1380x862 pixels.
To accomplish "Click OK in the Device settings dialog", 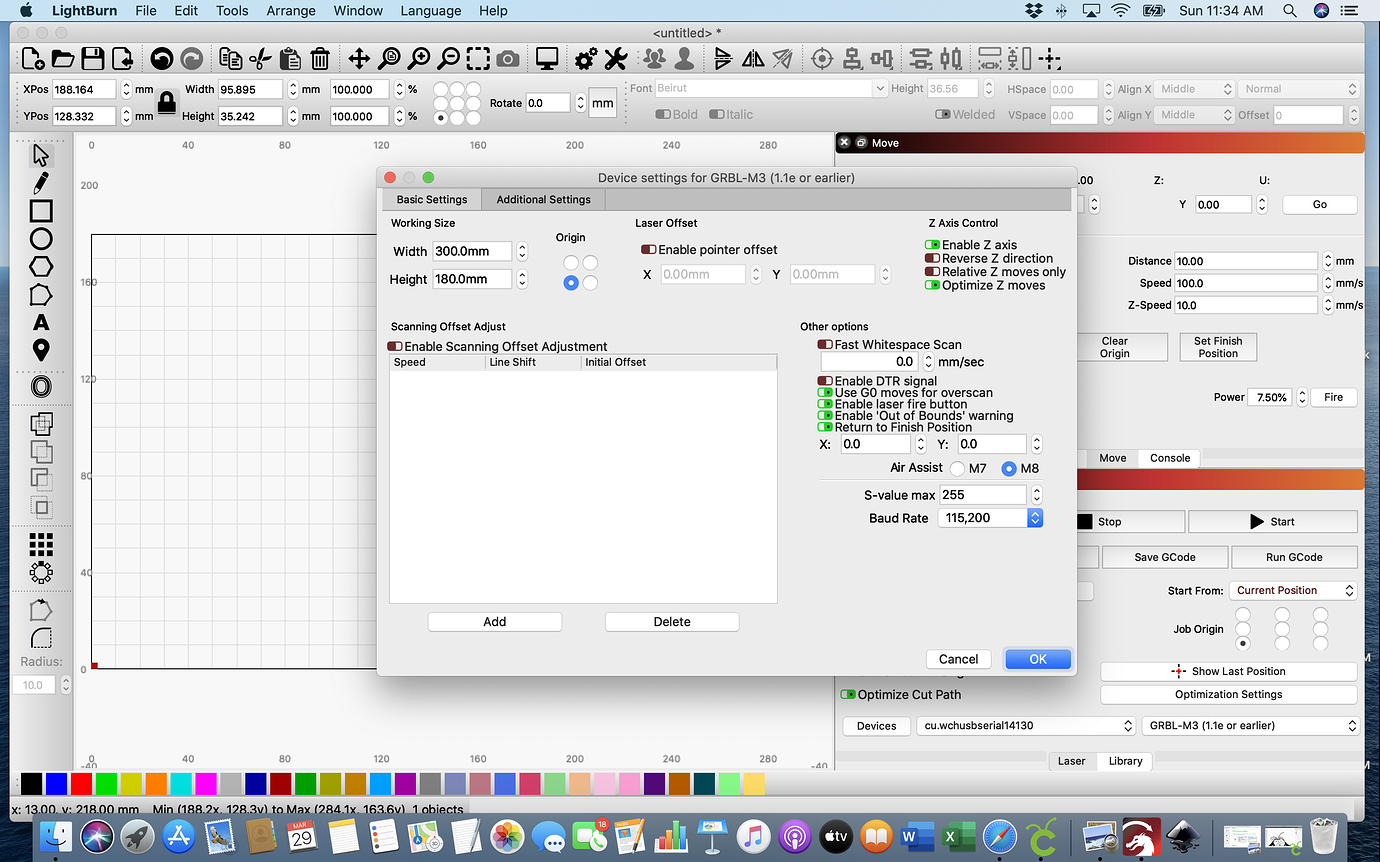I will (x=1037, y=659).
